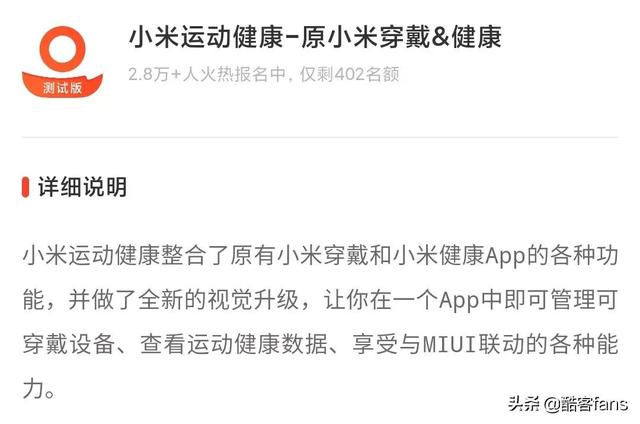This screenshot has width=640, height=424.
Task: Click the 头条 watermark label
Action: pos(524,404)
